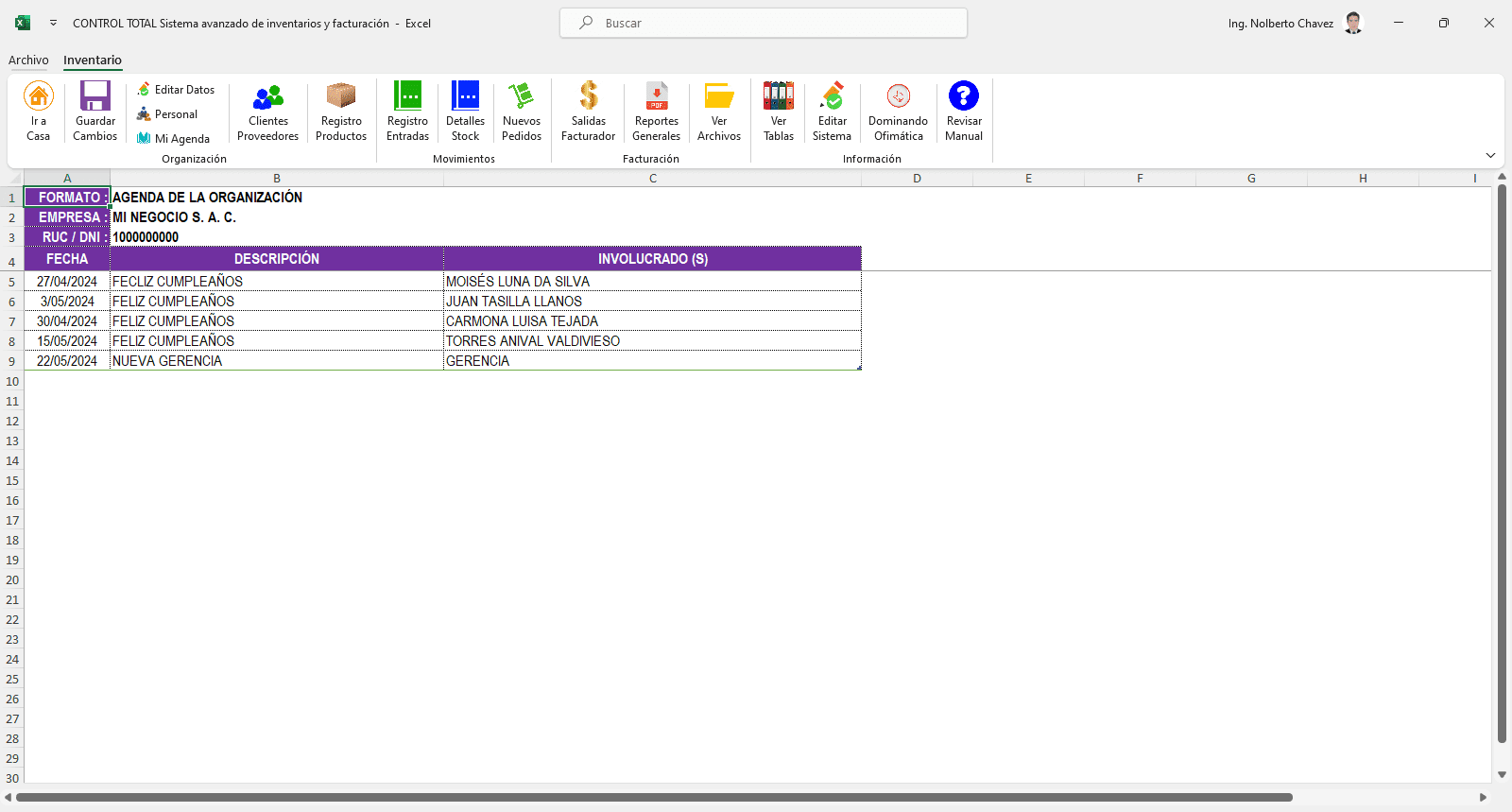This screenshot has width=1512, height=812.
Task: Select cell JUAN TASILLA LLANOS
Action: 652,302
